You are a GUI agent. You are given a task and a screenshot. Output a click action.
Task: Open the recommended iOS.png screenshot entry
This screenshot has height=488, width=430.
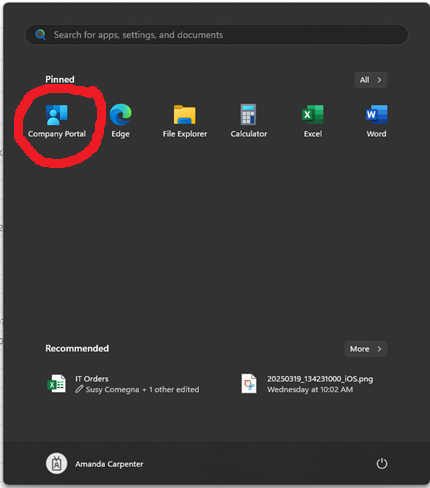click(x=308, y=384)
